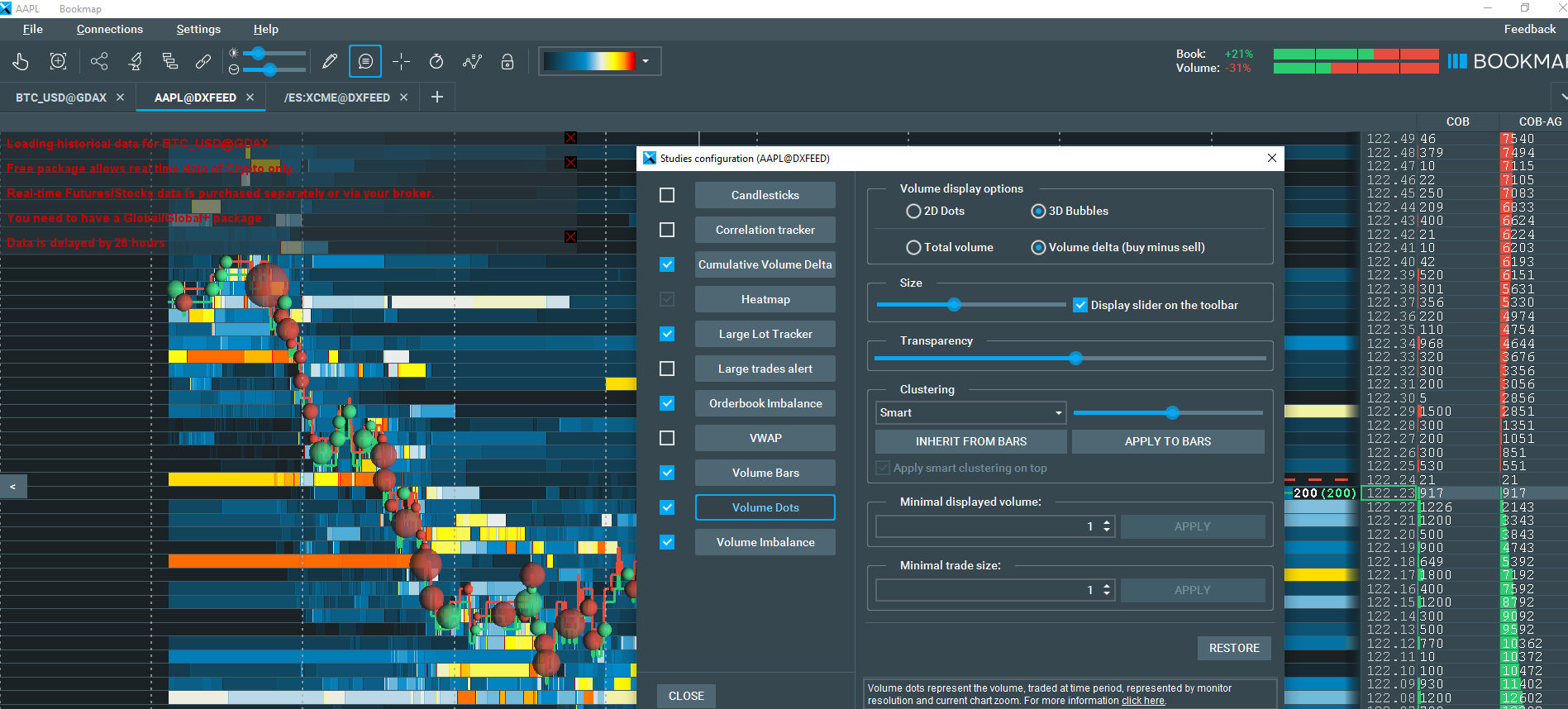Click the padlock icon in toolbar
Viewport: 1568px width, 709px height.
508,61
